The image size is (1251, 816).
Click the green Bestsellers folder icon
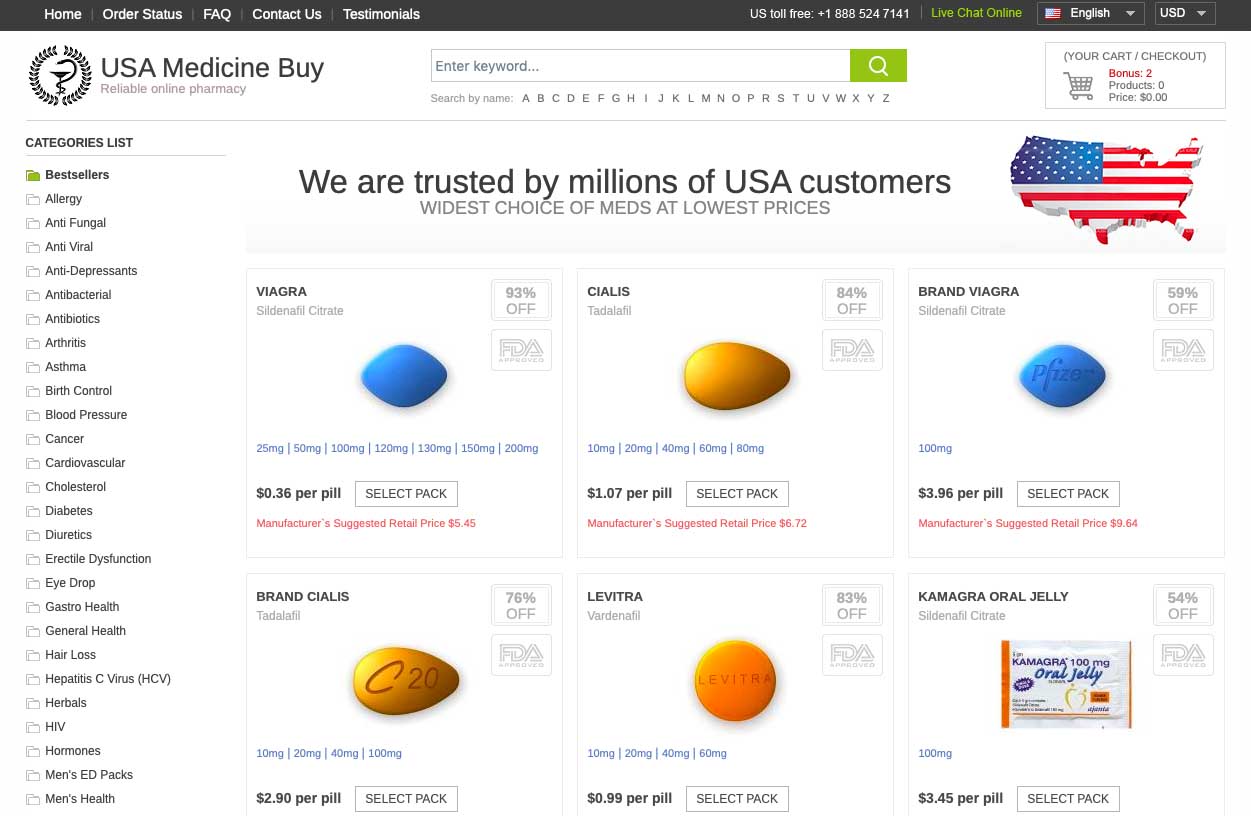point(33,176)
